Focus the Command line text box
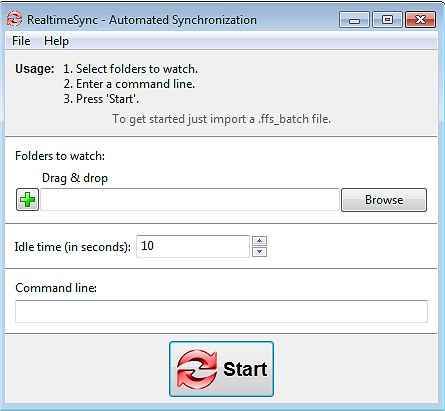445x411 pixels. (221, 311)
